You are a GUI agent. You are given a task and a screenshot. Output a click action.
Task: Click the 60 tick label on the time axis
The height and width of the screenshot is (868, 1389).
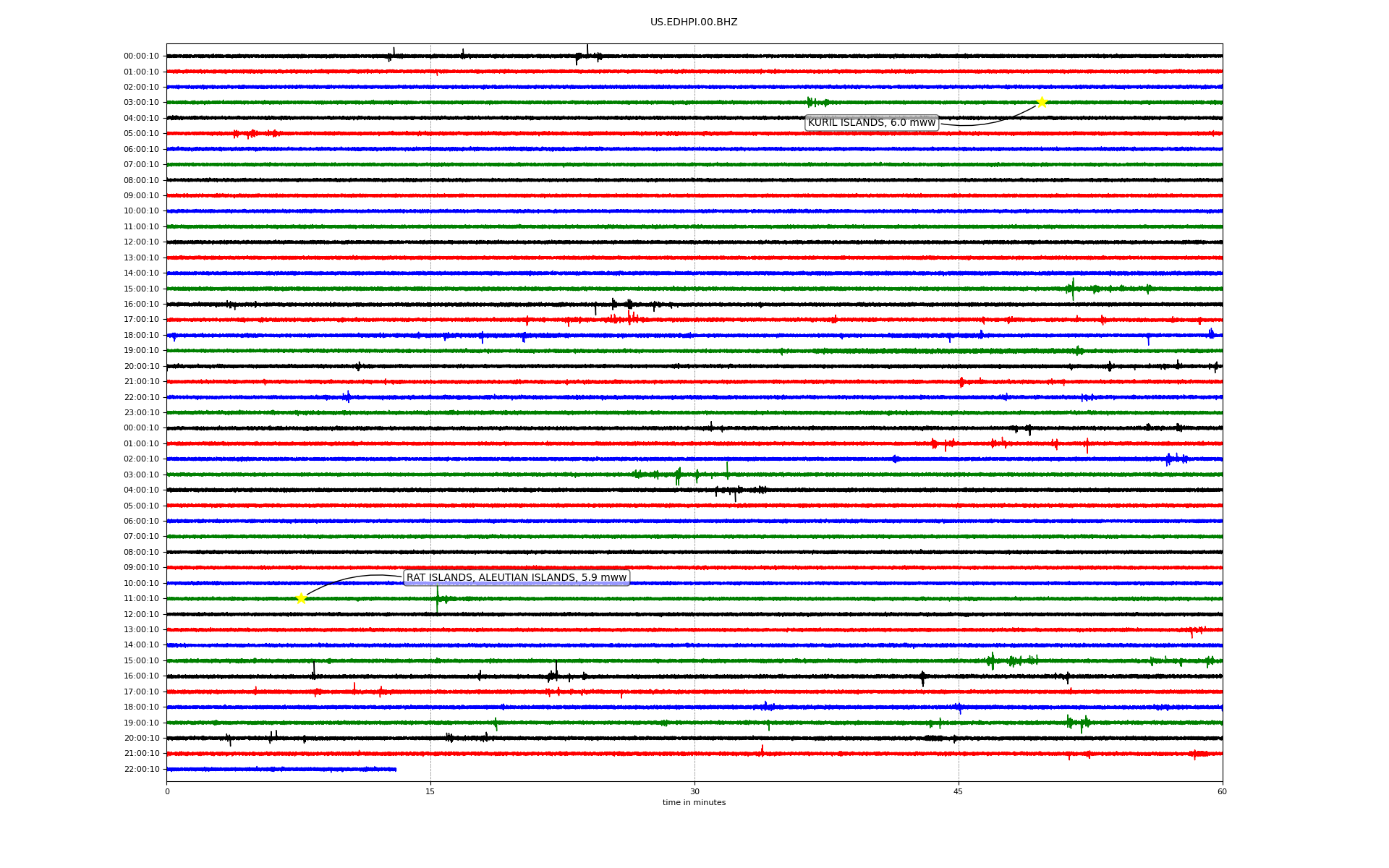pyautogui.click(x=1222, y=791)
